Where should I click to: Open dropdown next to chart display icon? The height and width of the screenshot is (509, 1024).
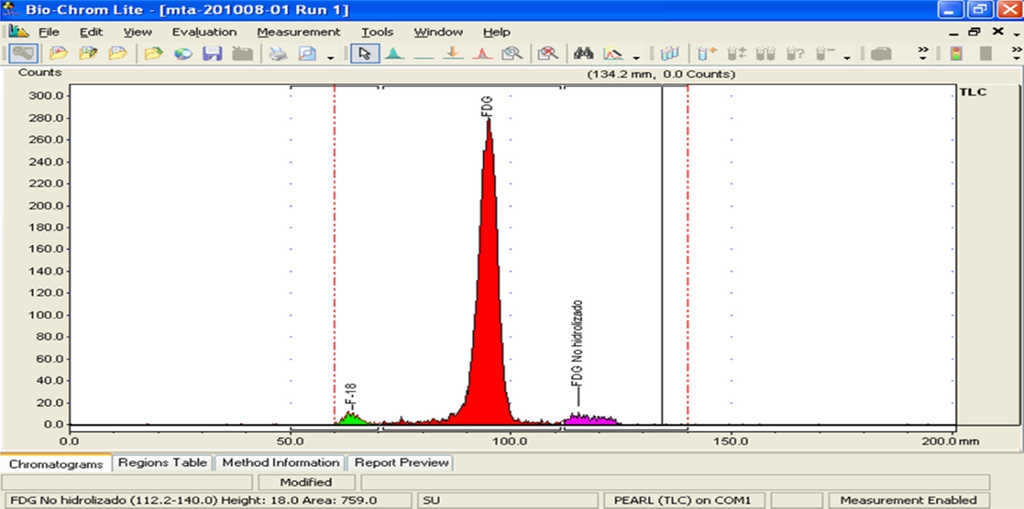[x=637, y=57]
